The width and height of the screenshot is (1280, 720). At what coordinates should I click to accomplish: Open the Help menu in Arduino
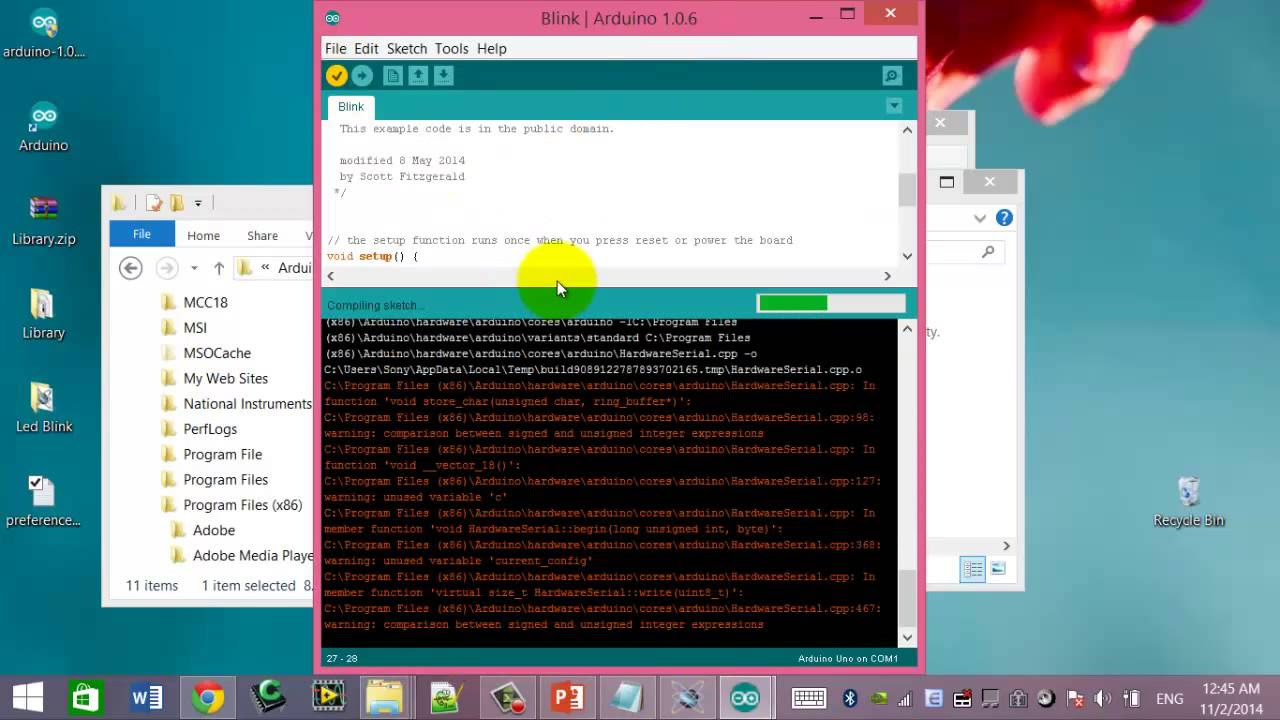[491, 48]
